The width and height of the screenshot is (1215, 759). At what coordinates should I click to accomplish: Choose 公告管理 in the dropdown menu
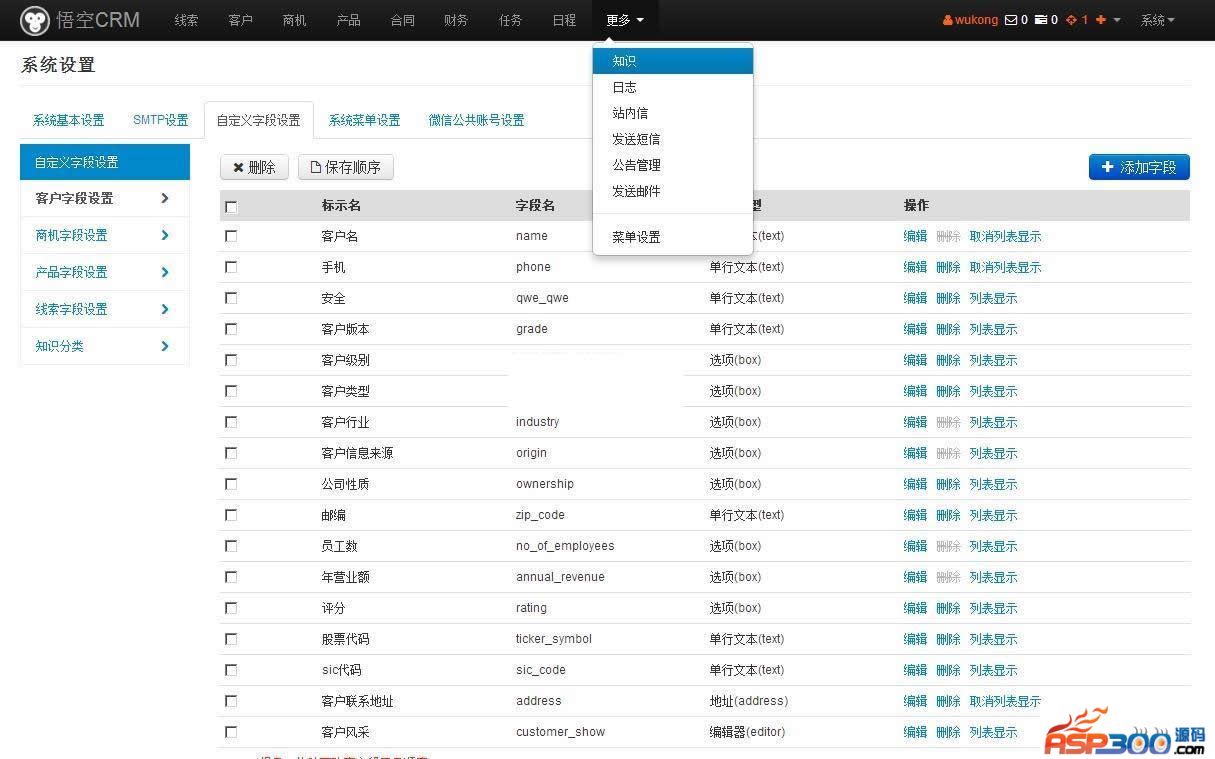click(636, 165)
